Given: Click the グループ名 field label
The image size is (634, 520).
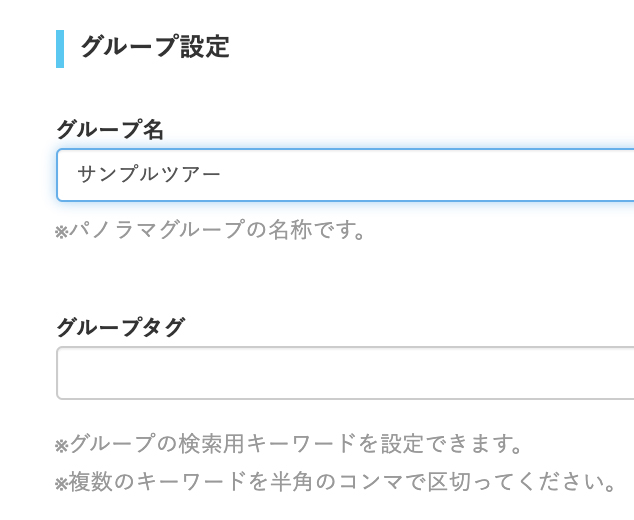Looking at the screenshot, I should point(110,130).
